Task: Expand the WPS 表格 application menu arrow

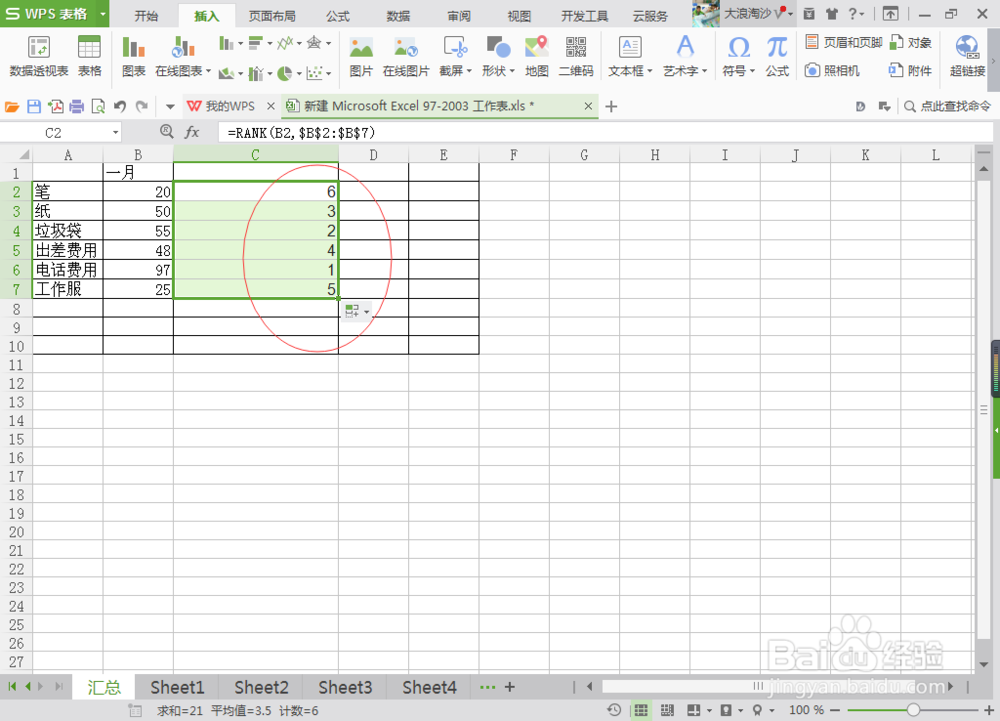Action: [x=103, y=13]
